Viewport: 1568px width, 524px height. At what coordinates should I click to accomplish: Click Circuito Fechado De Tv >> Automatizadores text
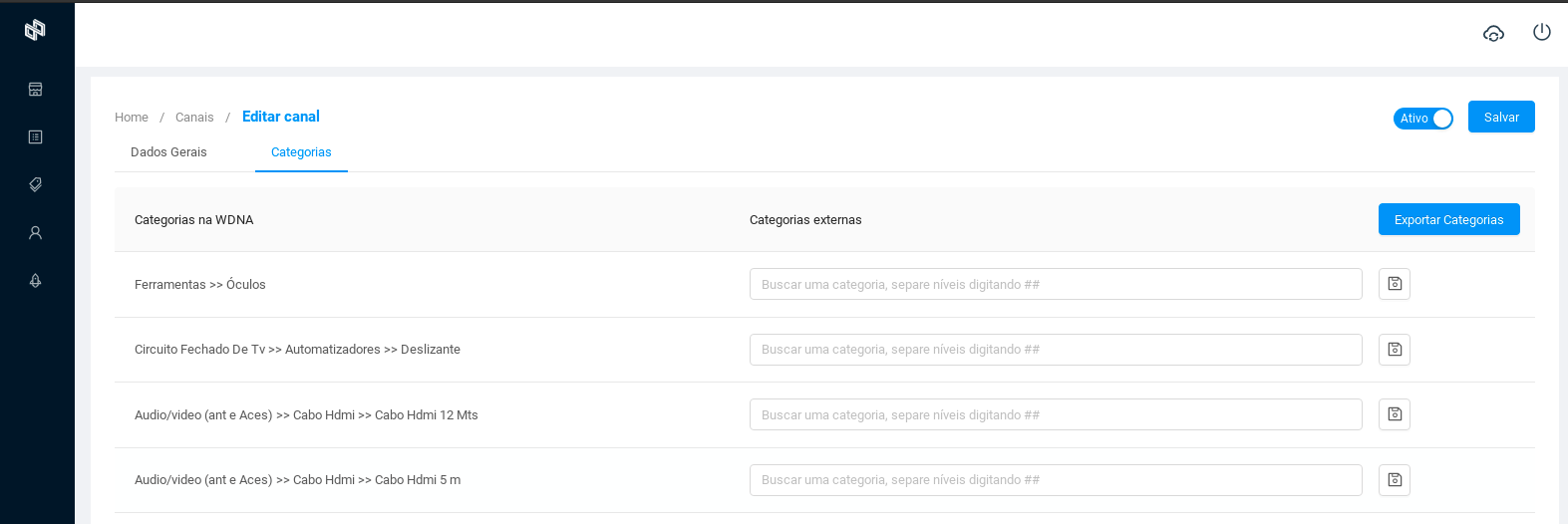[297, 350]
